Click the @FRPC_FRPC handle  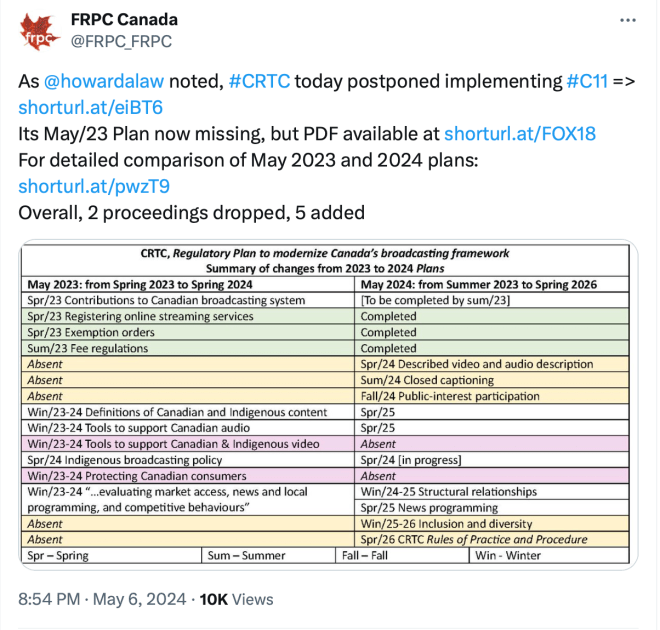coord(122,41)
